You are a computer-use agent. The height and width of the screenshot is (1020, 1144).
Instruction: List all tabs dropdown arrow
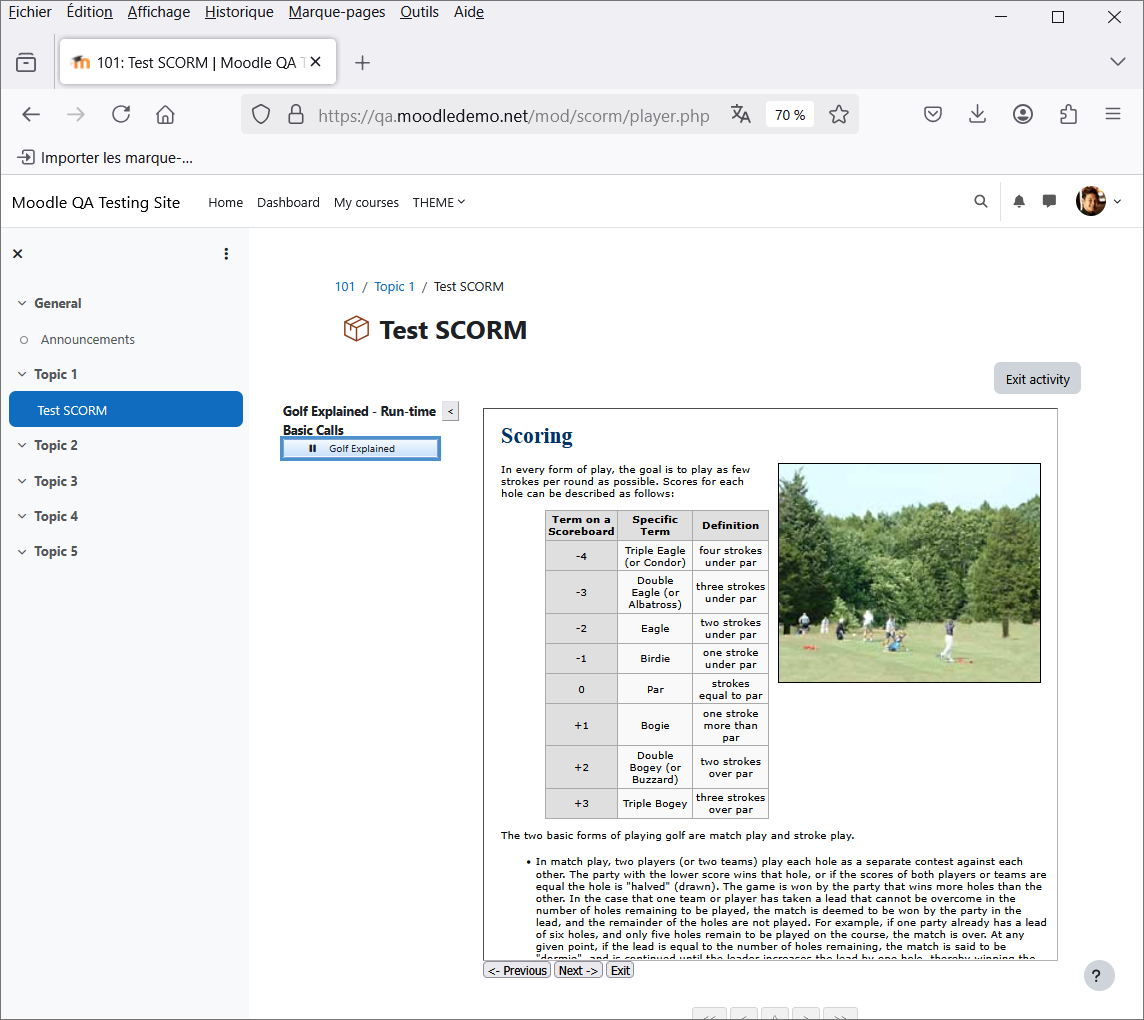[1117, 62]
